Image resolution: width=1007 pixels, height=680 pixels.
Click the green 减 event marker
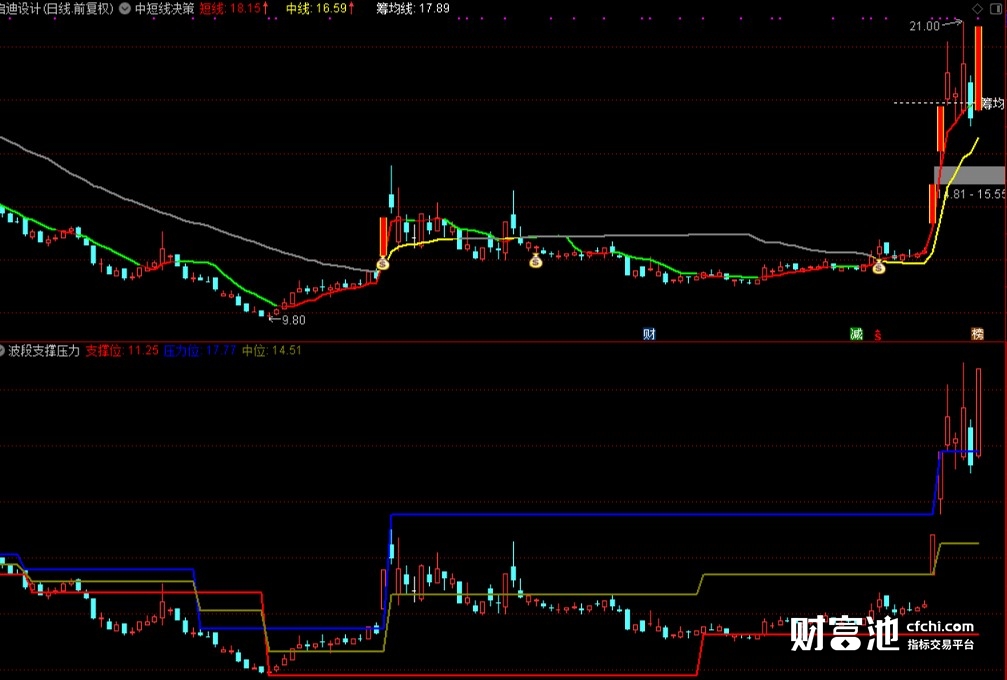856,334
